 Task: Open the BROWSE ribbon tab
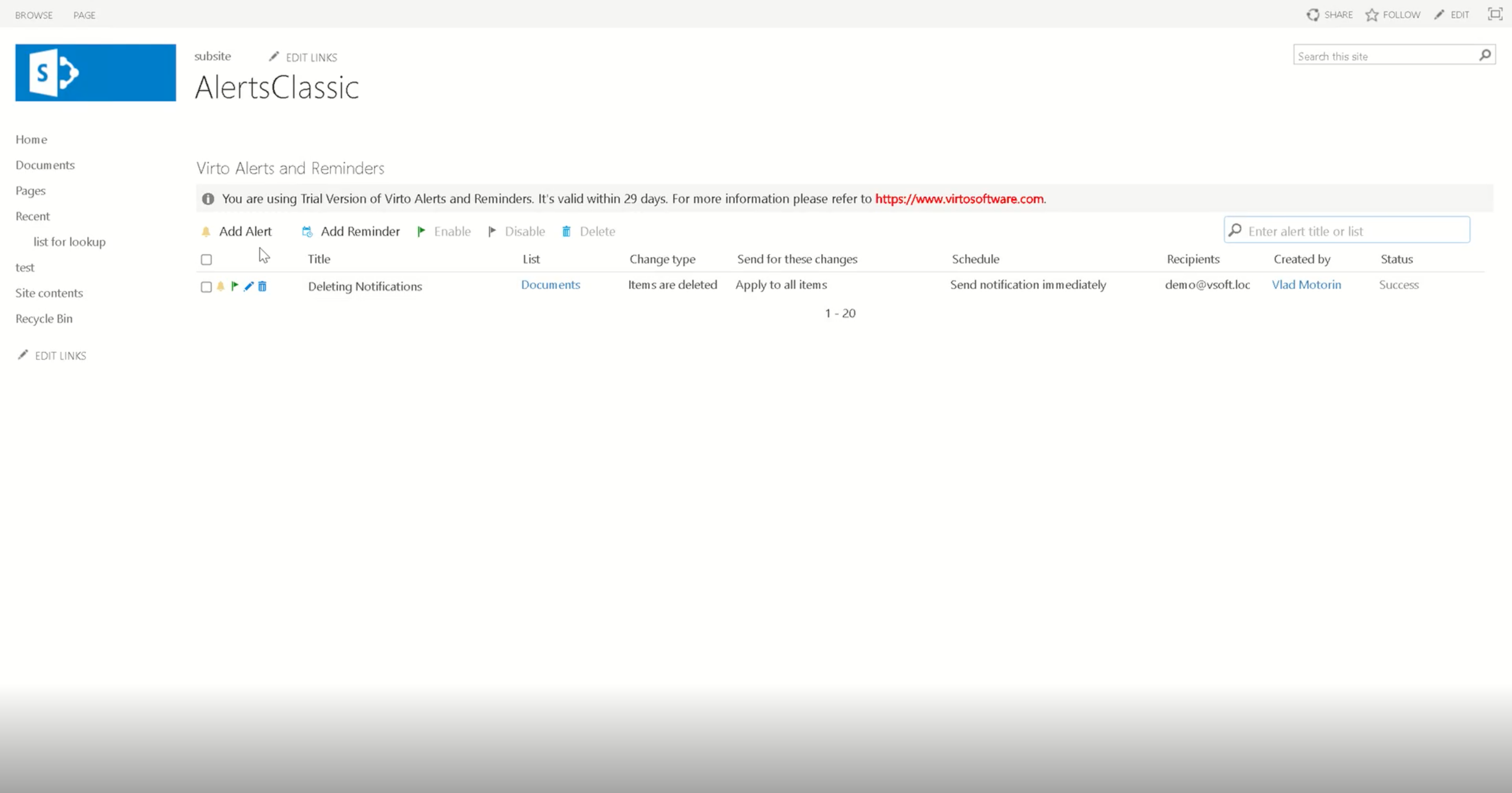pos(34,15)
